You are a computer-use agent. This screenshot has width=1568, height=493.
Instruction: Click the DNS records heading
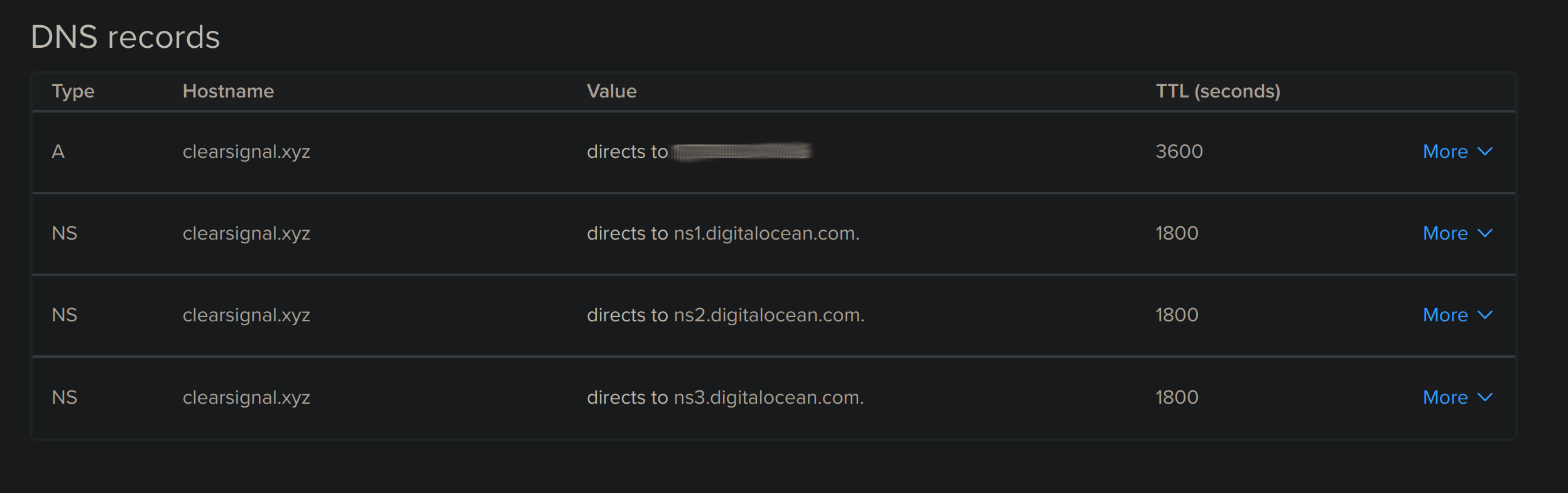(x=125, y=37)
